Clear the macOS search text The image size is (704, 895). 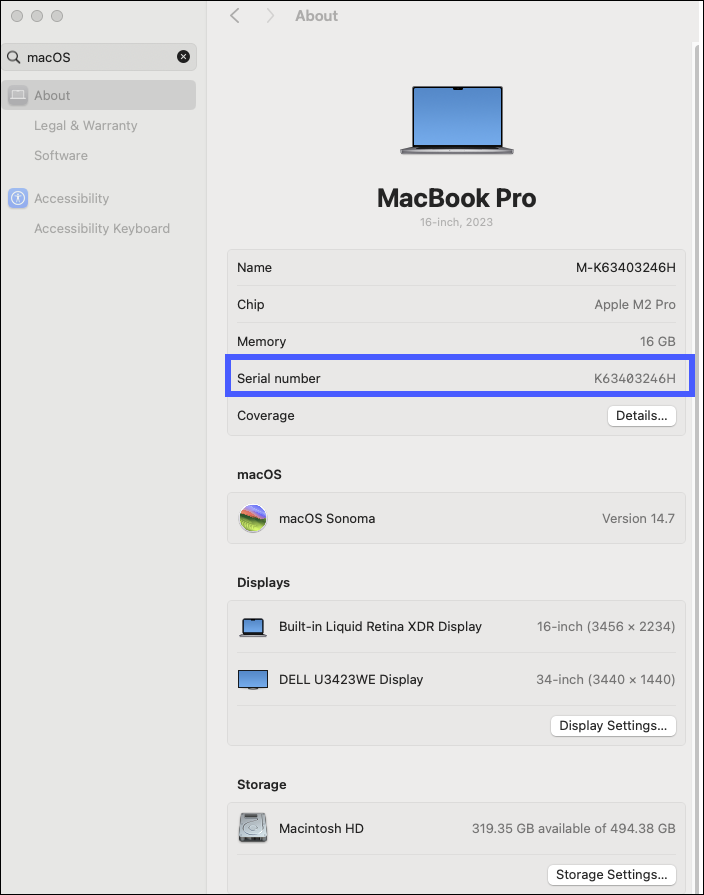point(183,57)
